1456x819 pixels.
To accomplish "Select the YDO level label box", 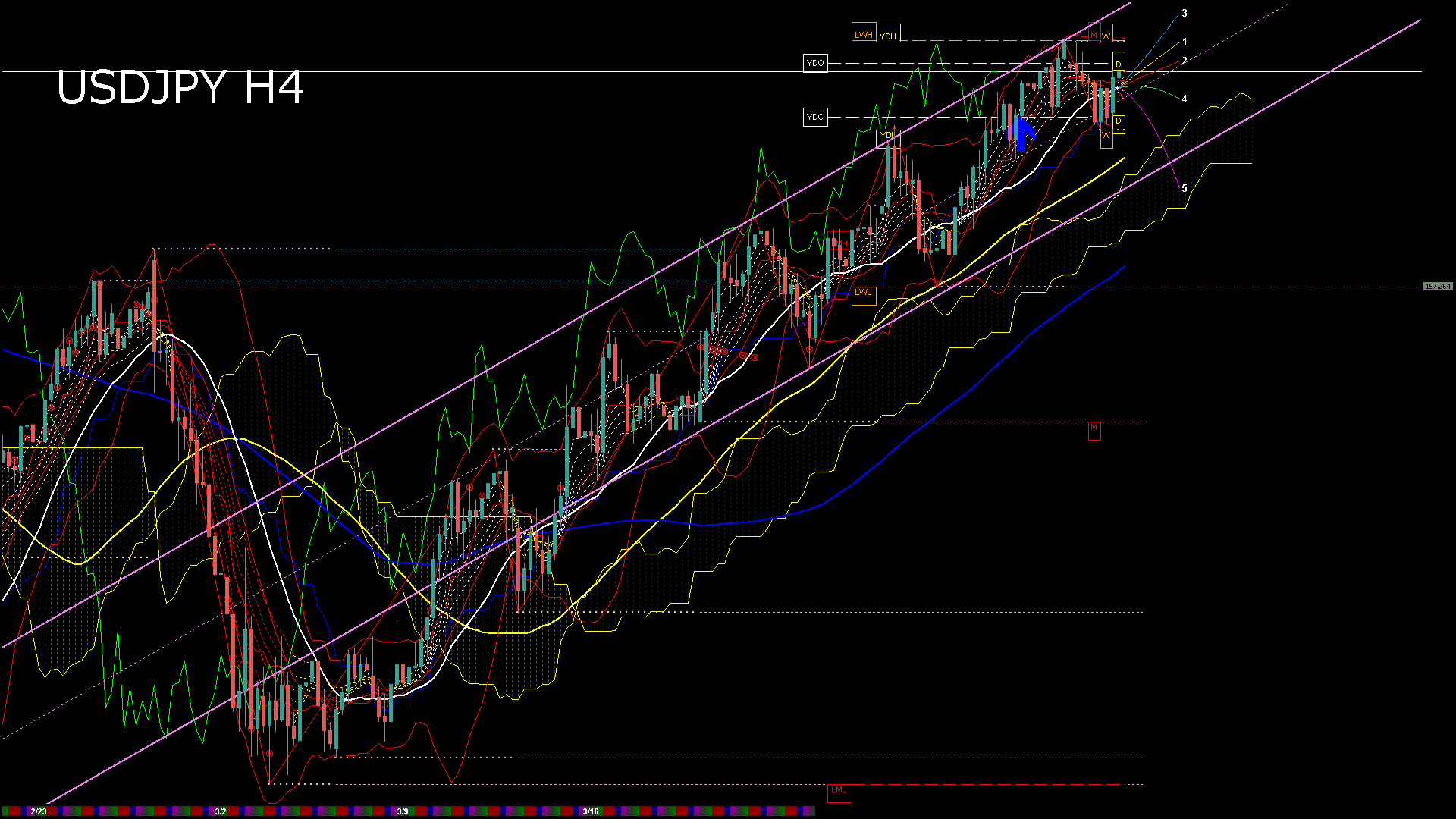I will pyautogui.click(x=815, y=63).
